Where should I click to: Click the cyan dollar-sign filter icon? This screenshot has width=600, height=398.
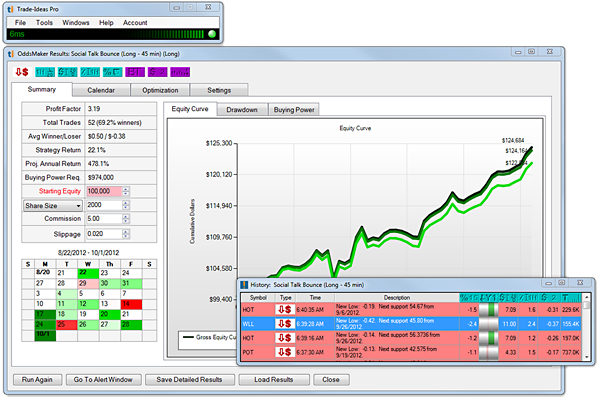tap(67, 72)
